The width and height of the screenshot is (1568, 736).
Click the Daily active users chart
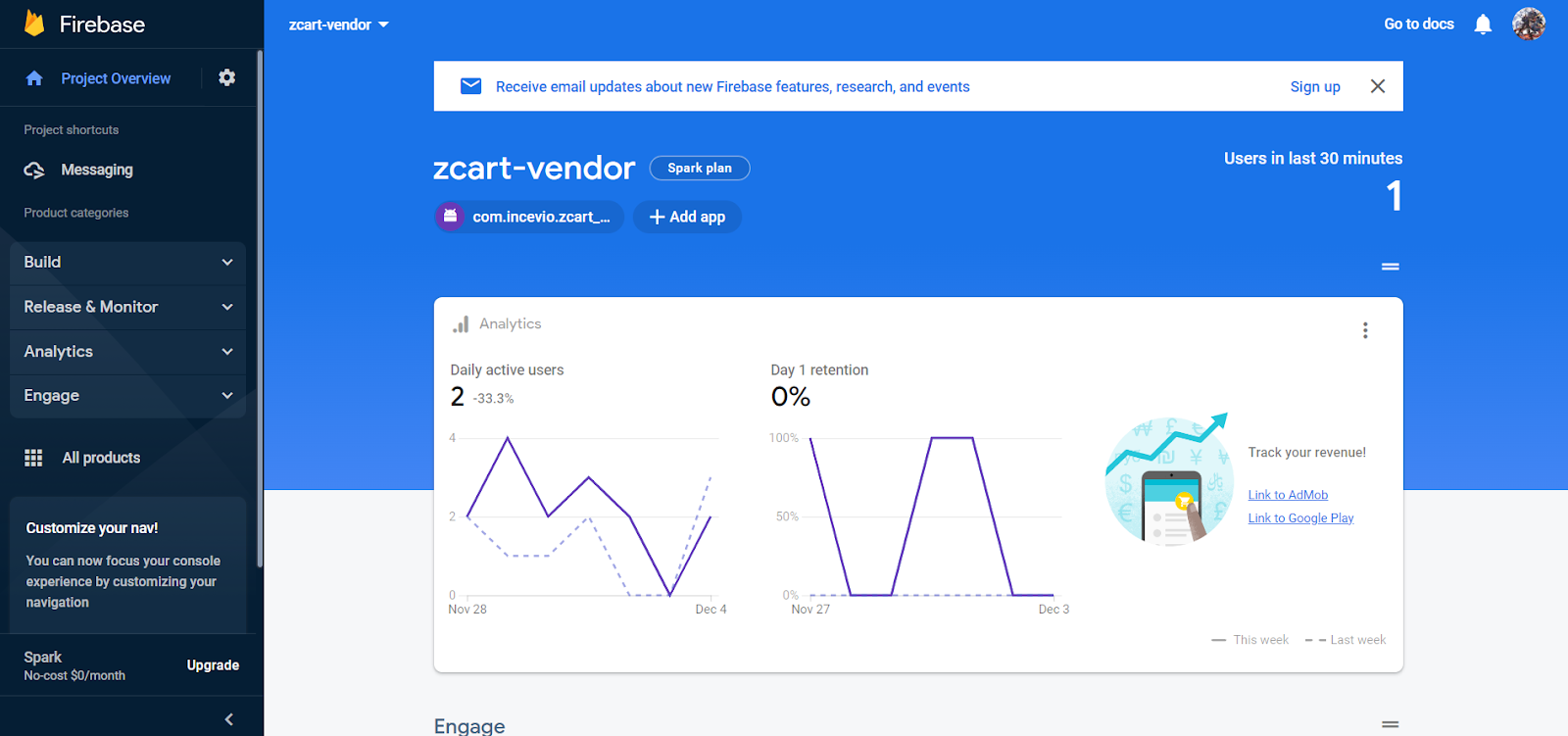pos(588,516)
